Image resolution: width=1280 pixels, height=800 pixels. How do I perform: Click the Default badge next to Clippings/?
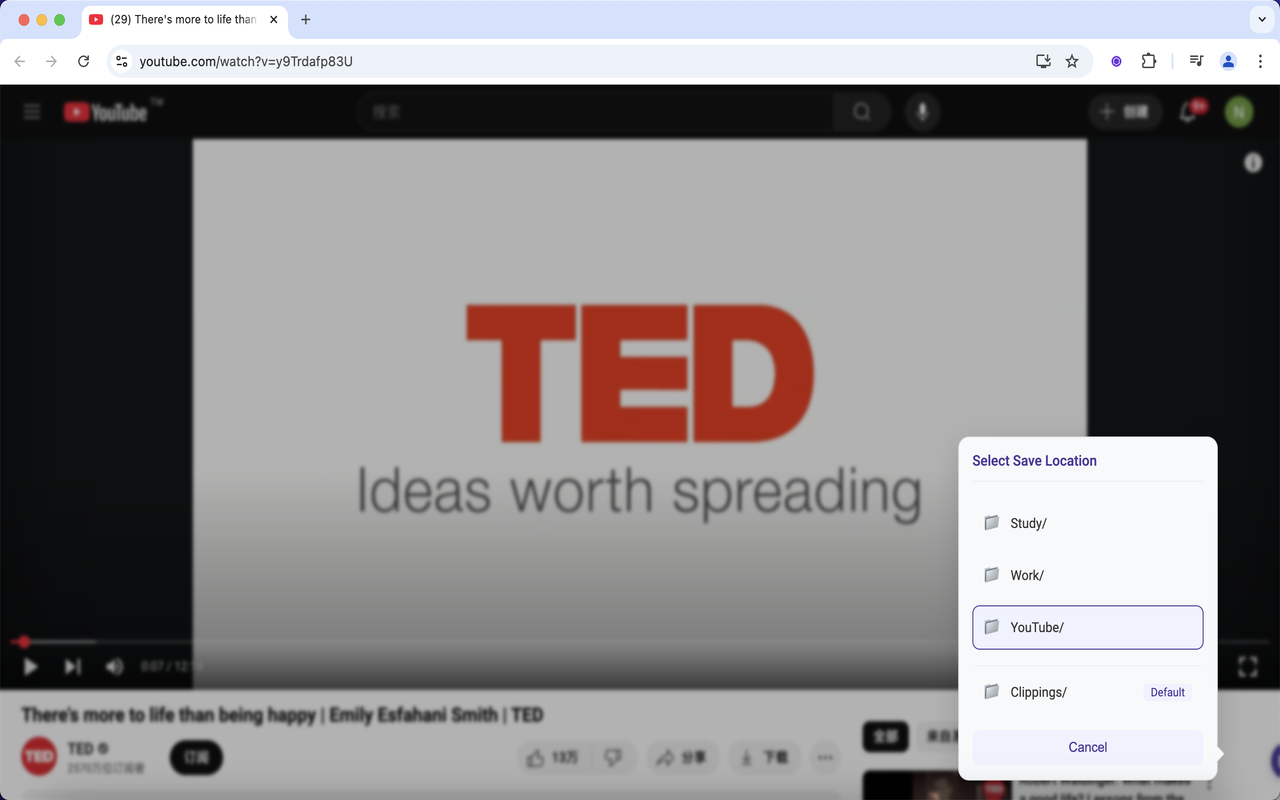pyautogui.click(x=1167, y=692)
